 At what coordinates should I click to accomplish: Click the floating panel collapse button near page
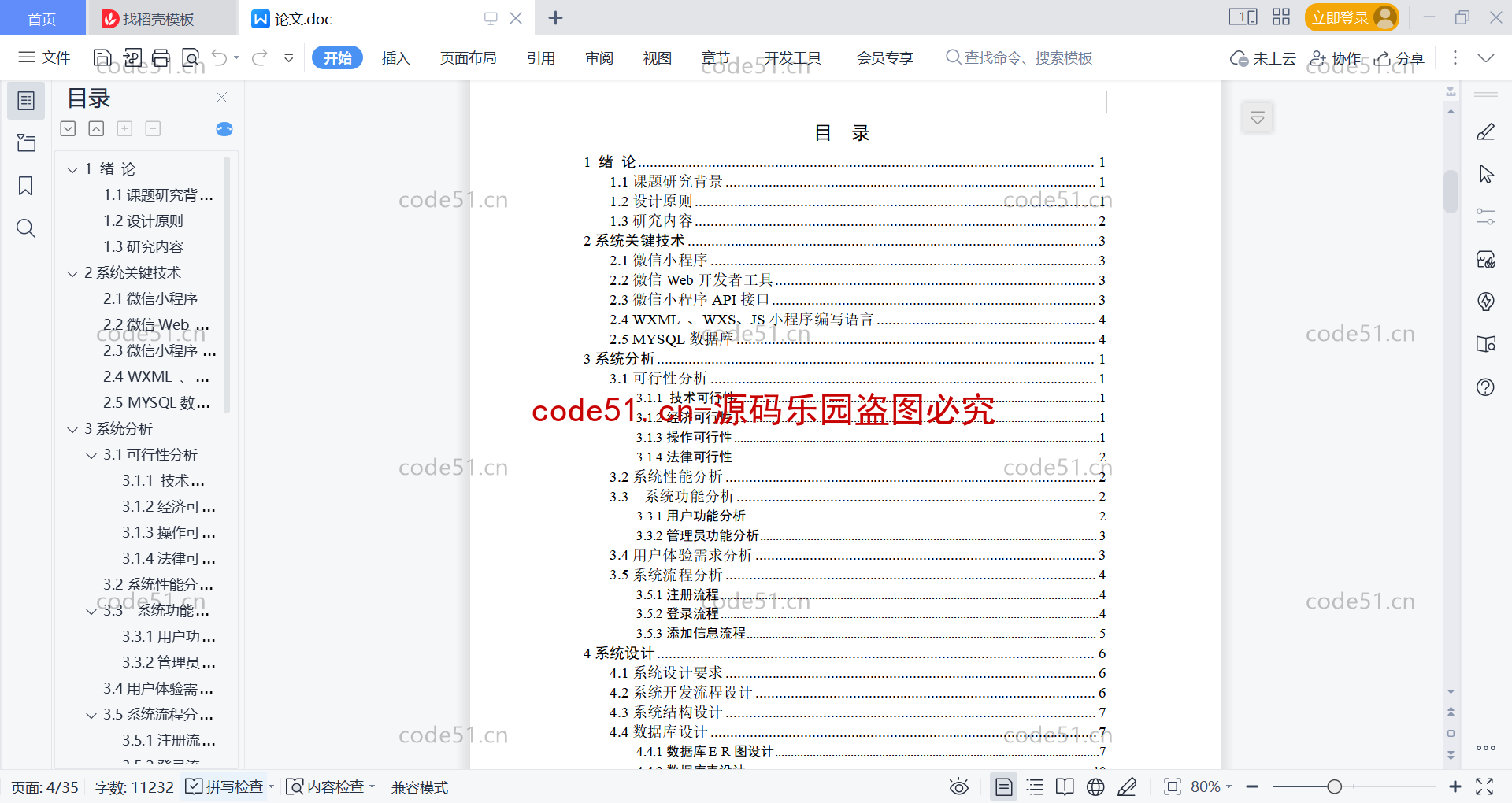coord(1258,118)
